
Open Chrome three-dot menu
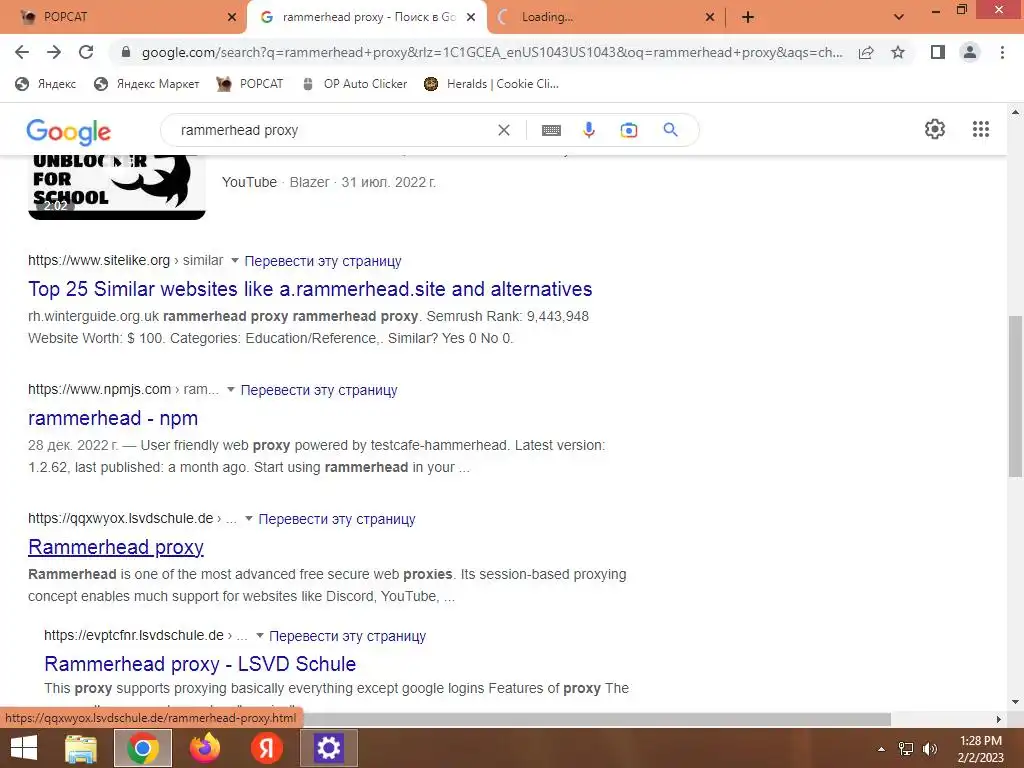coord(1002,52)
